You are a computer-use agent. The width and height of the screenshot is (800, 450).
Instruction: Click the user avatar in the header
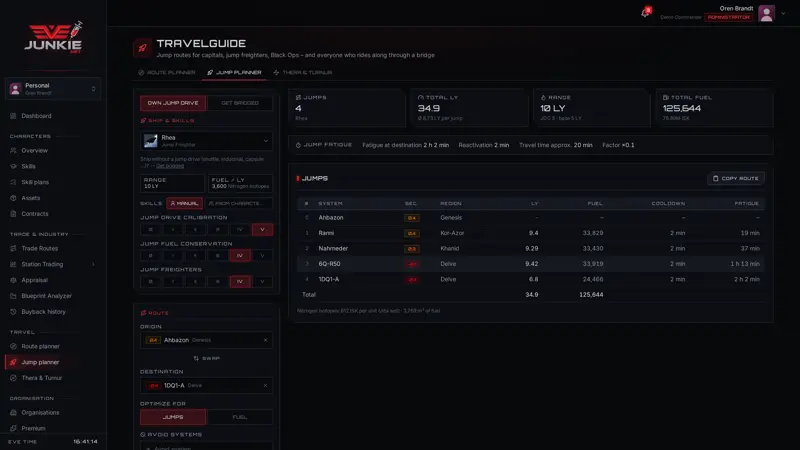tap(766, 13)
